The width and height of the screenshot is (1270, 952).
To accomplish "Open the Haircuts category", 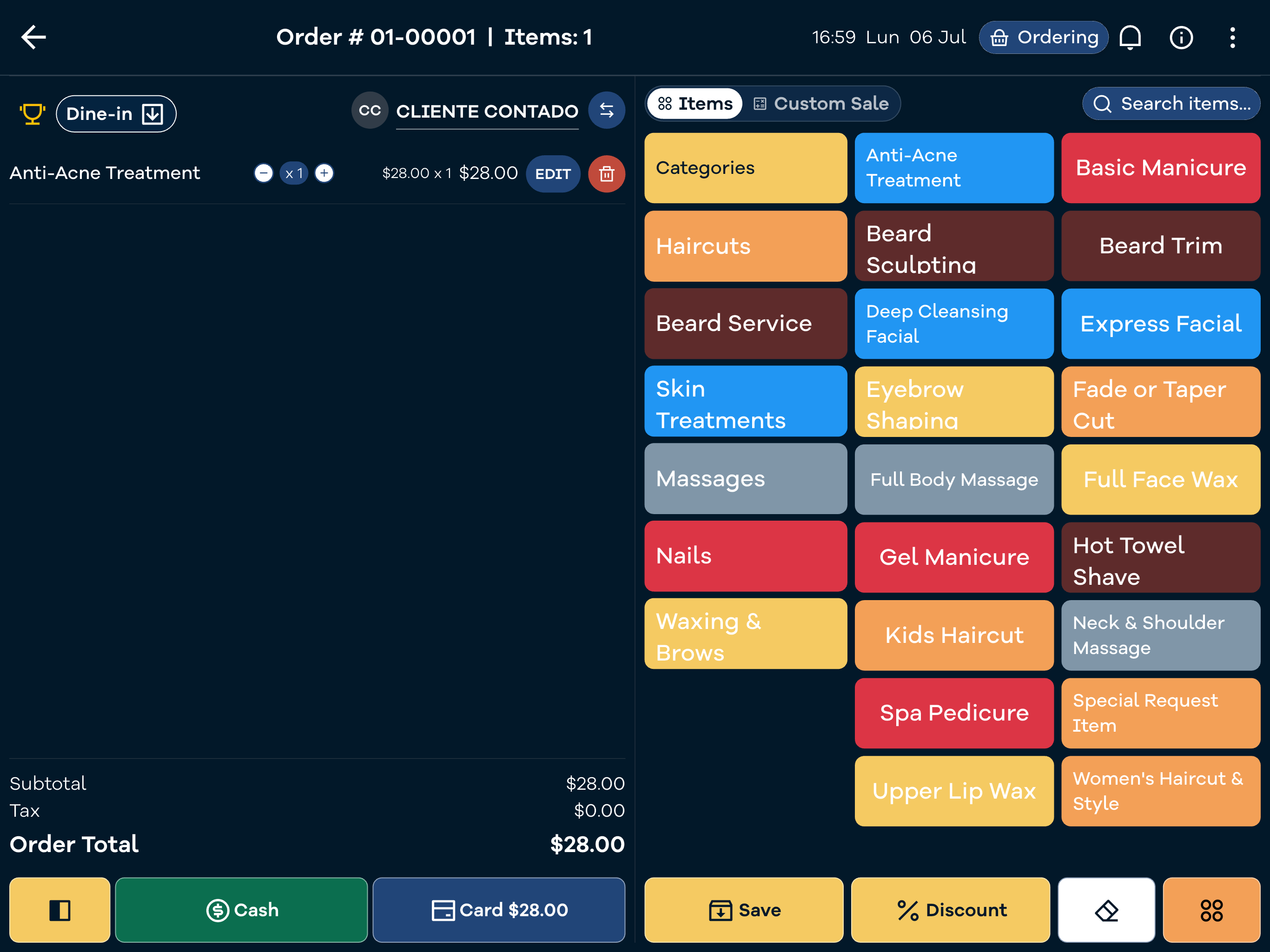I will click(x=745, y=246).
